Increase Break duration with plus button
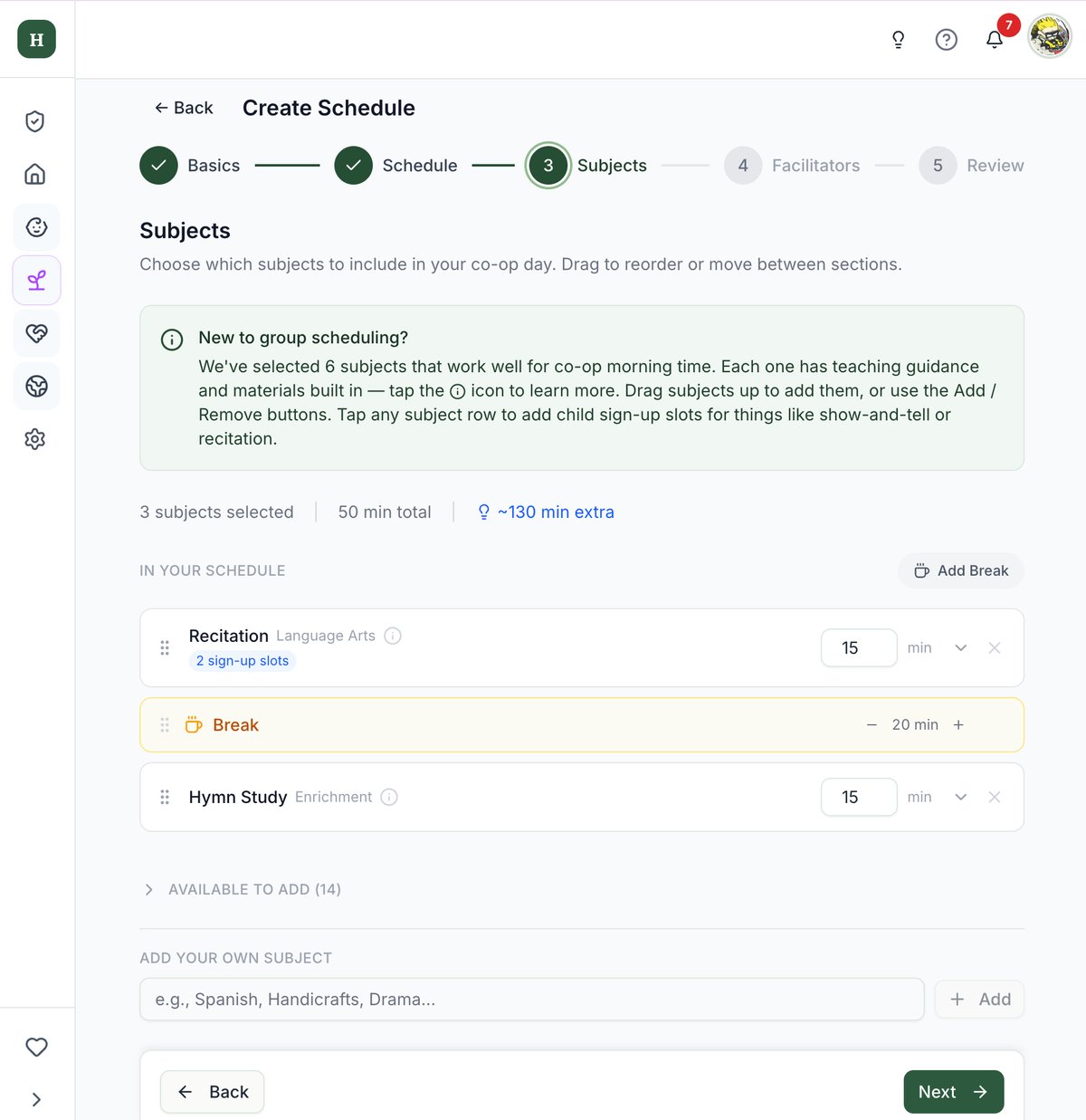 coord(958,724)
